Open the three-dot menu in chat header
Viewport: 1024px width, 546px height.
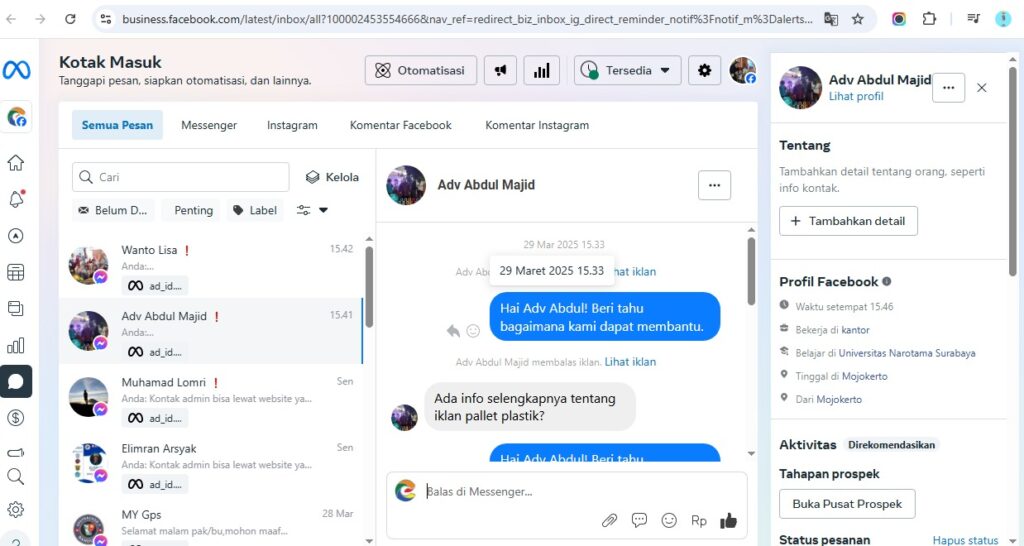point(714,185)
